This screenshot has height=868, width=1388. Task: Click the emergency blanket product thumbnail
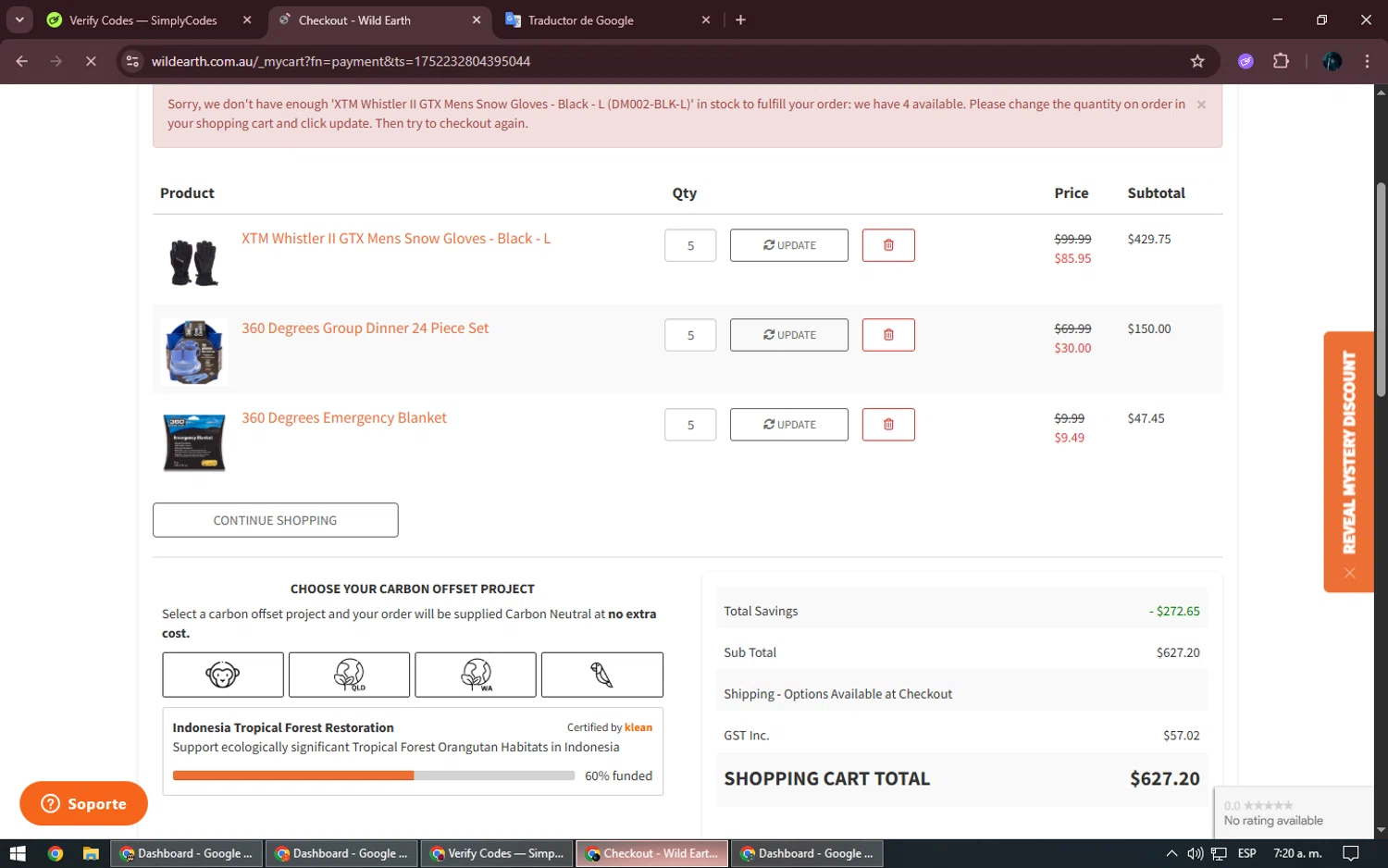coord(194,442)
